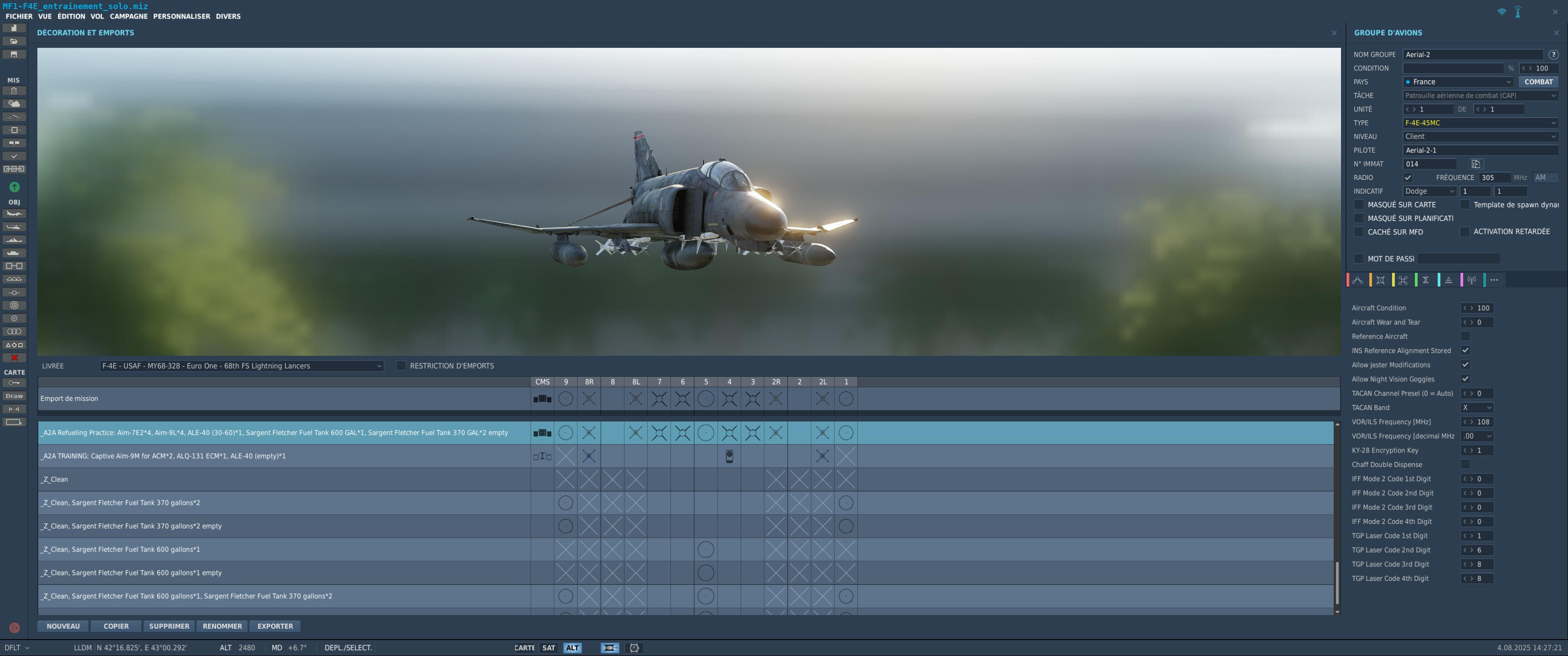Click the Exporter button
Screen dimensions: 1568x656
(x=275, y=626)
